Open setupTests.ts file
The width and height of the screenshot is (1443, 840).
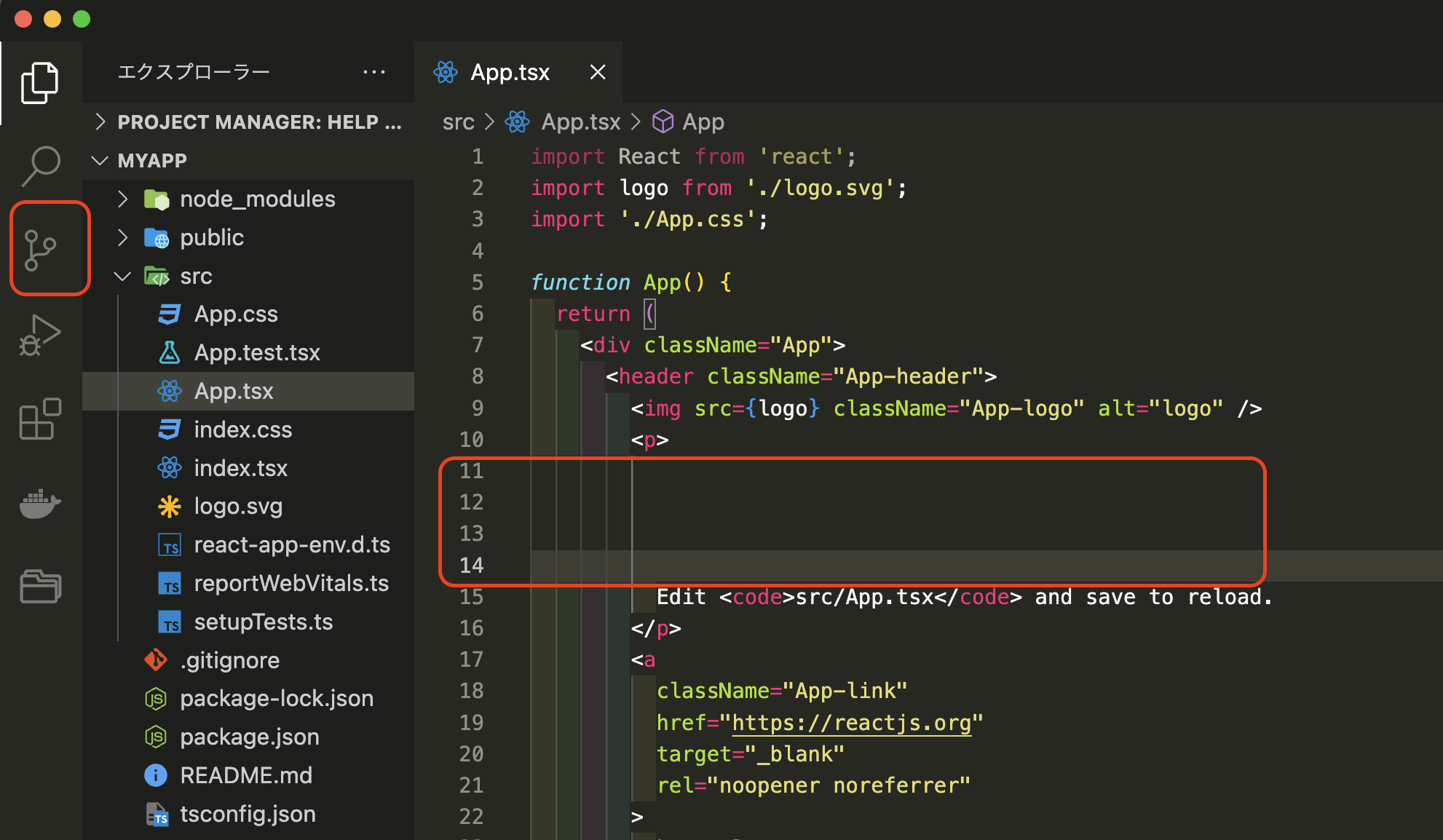(248, 622)
